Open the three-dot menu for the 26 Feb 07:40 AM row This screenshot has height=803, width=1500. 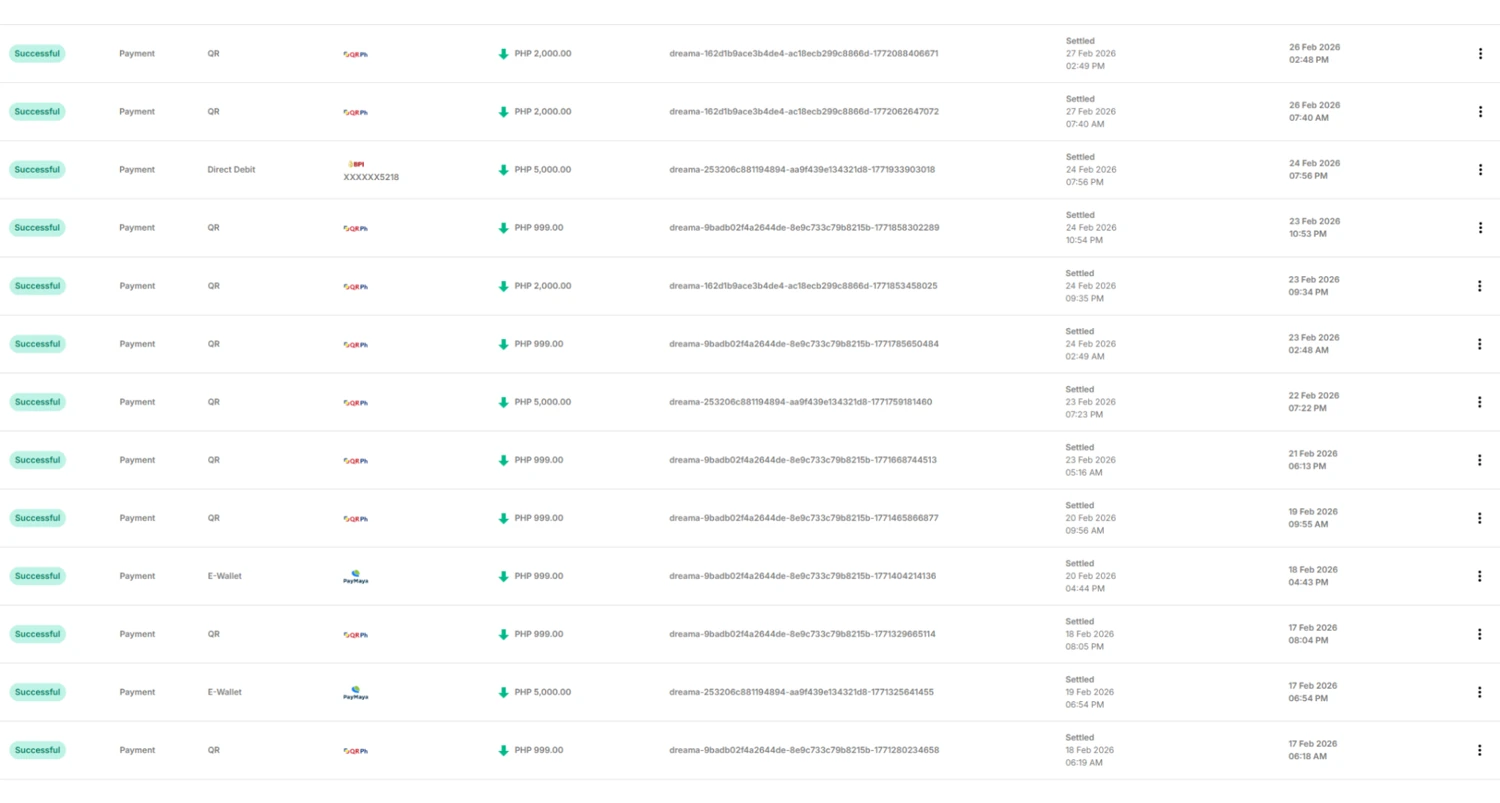(x=1480, y=112)
